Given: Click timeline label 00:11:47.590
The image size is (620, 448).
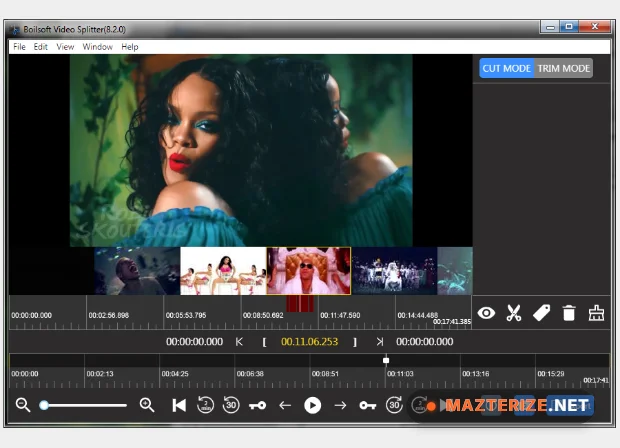Looking at the screenshot, I should pyautogui.click(x=340, y=315).
